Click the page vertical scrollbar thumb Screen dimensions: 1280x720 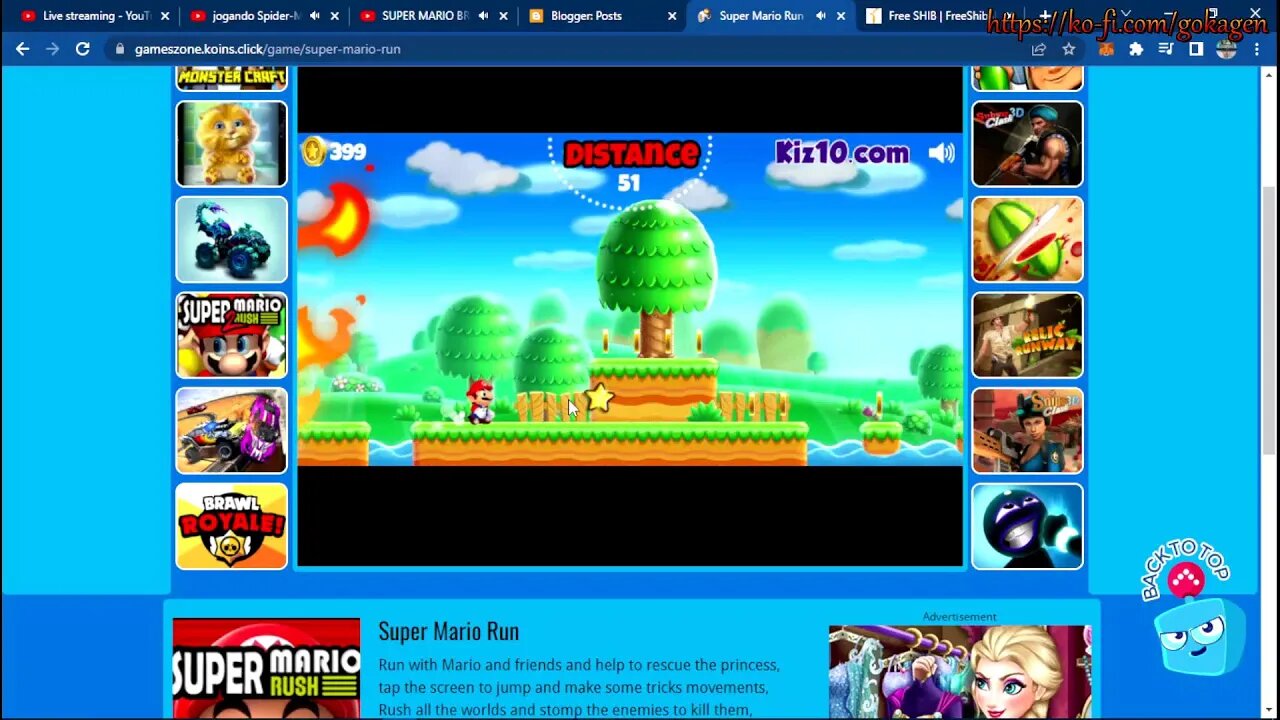click(x=1271, y=318)
